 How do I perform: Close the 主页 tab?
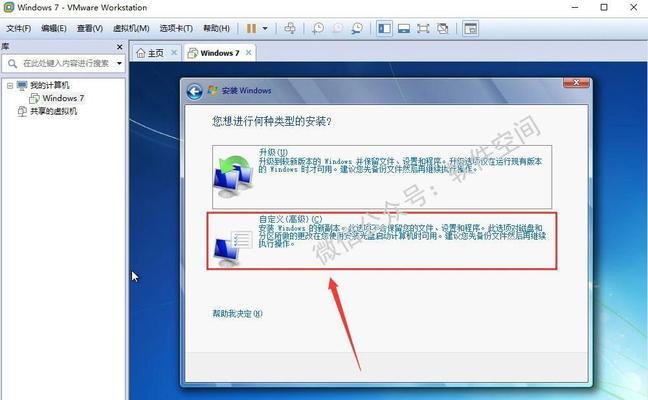click(174, 52)
